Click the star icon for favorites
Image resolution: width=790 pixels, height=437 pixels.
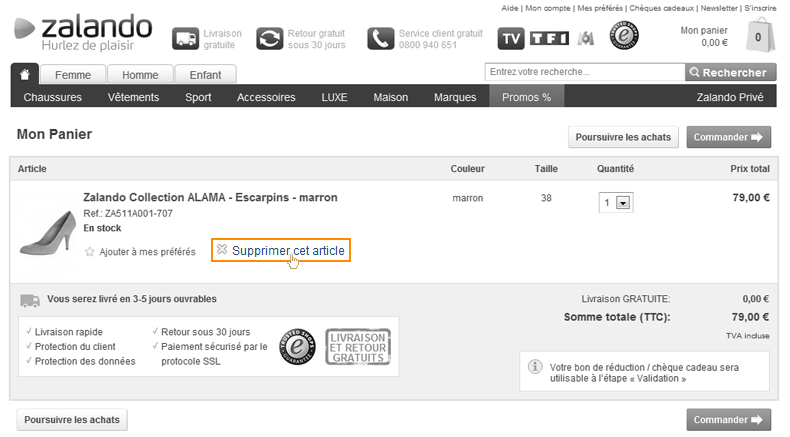tap(90, 252)
